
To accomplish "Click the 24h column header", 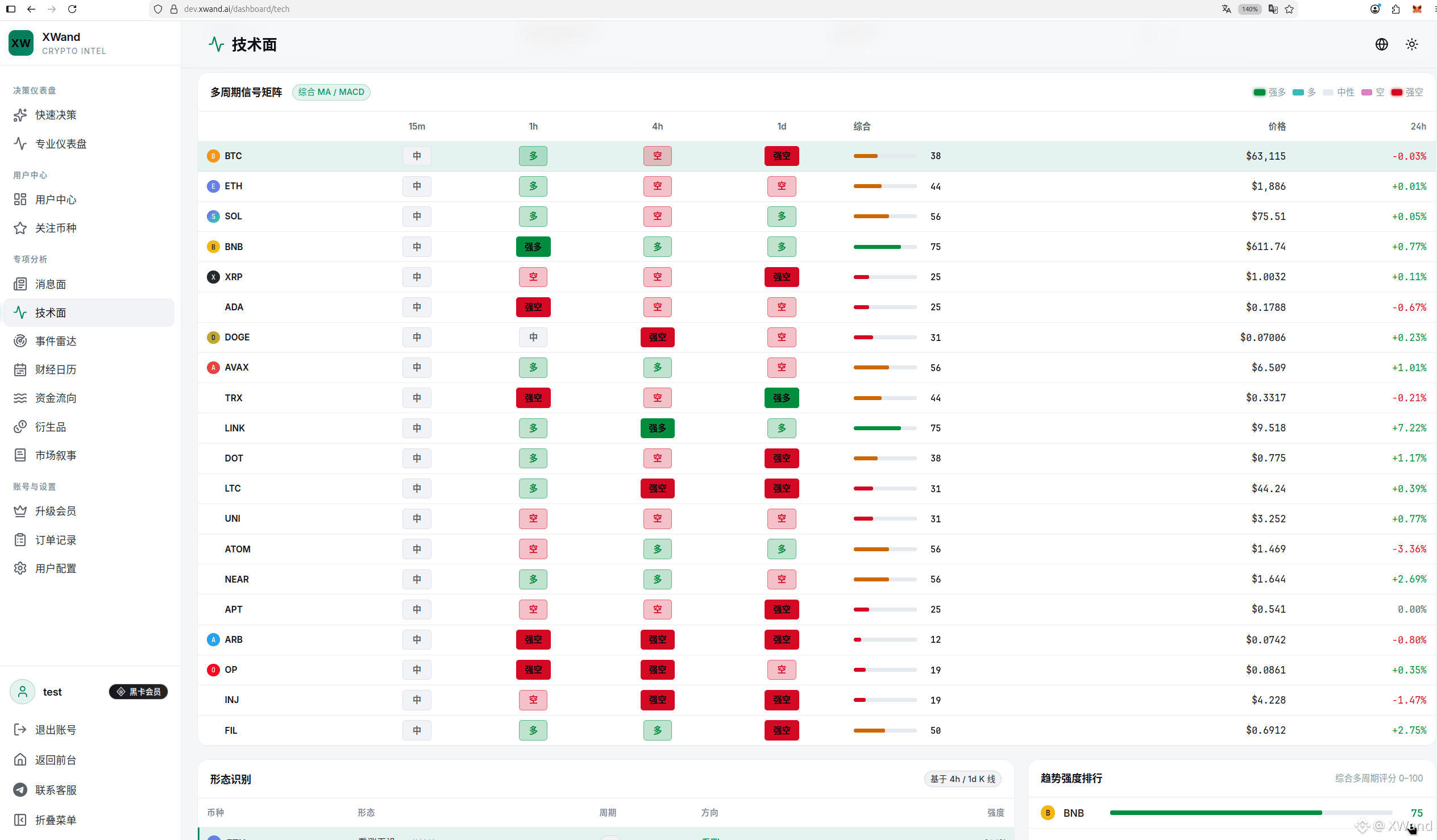I will coord(1418,127).
